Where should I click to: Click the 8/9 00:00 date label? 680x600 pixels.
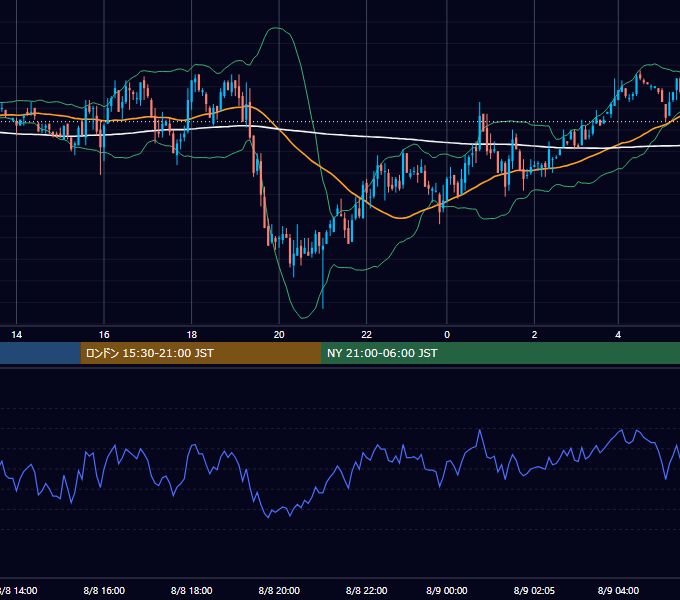tap(447, 590)
